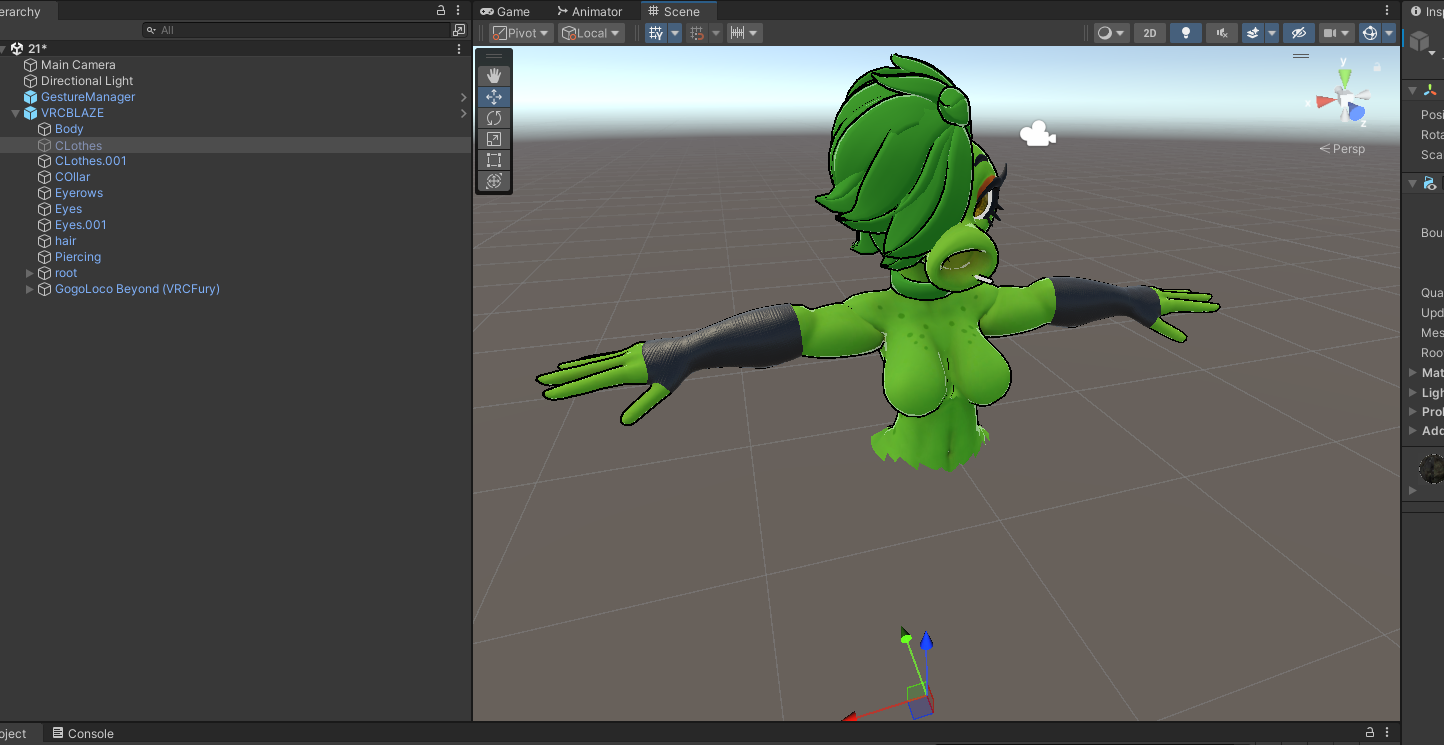
Task: Open the draw mode shading dropdown
Action: pyautogui.click(x=1111, y=33)
